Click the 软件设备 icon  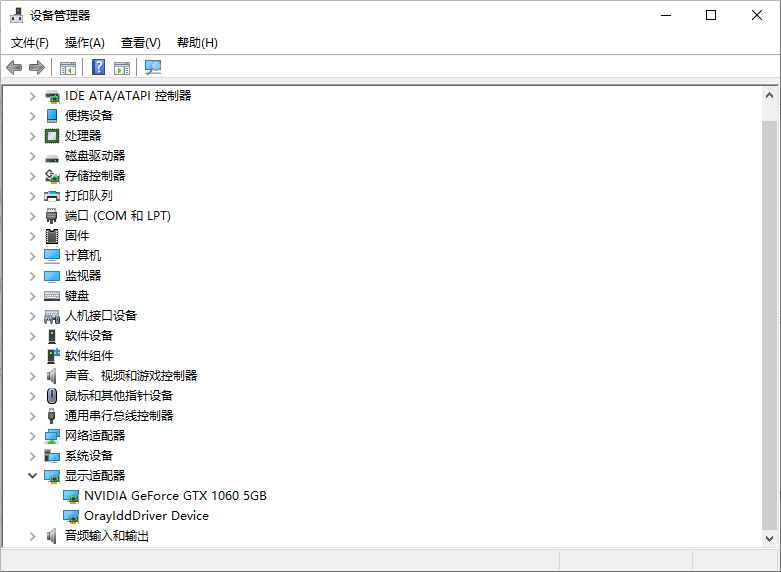pos(52,336)
